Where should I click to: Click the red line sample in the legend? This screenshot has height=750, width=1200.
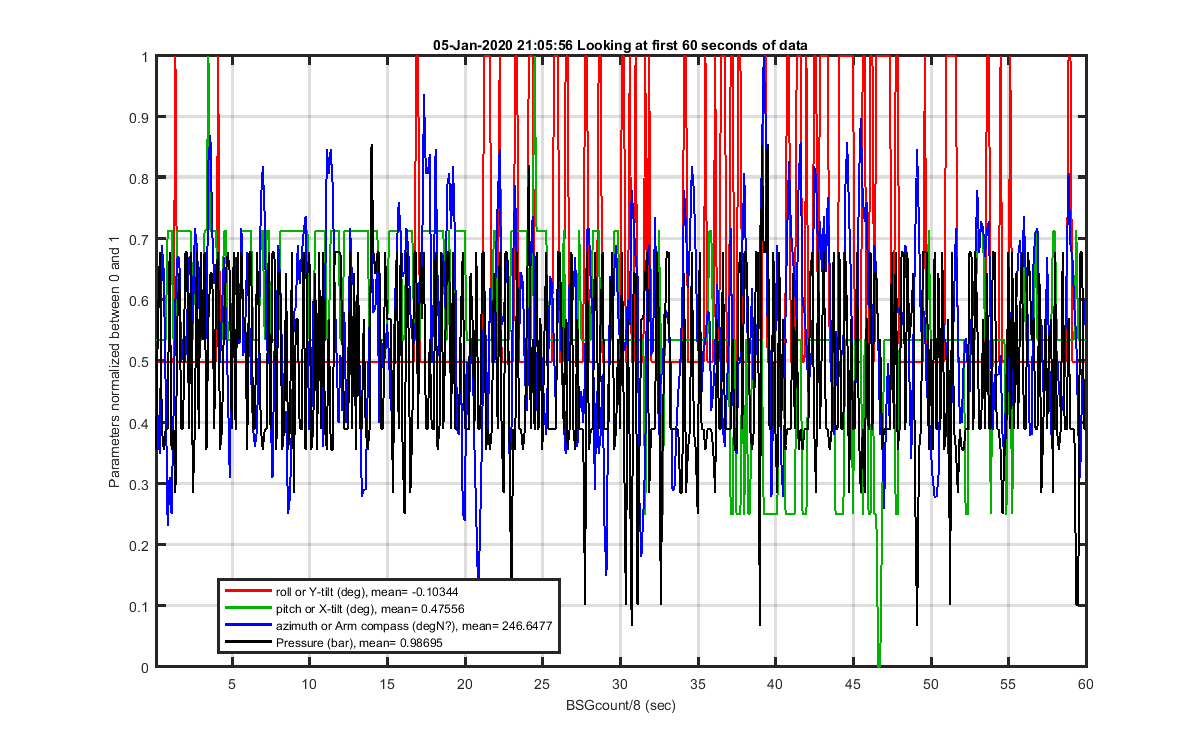pos(247,593)
